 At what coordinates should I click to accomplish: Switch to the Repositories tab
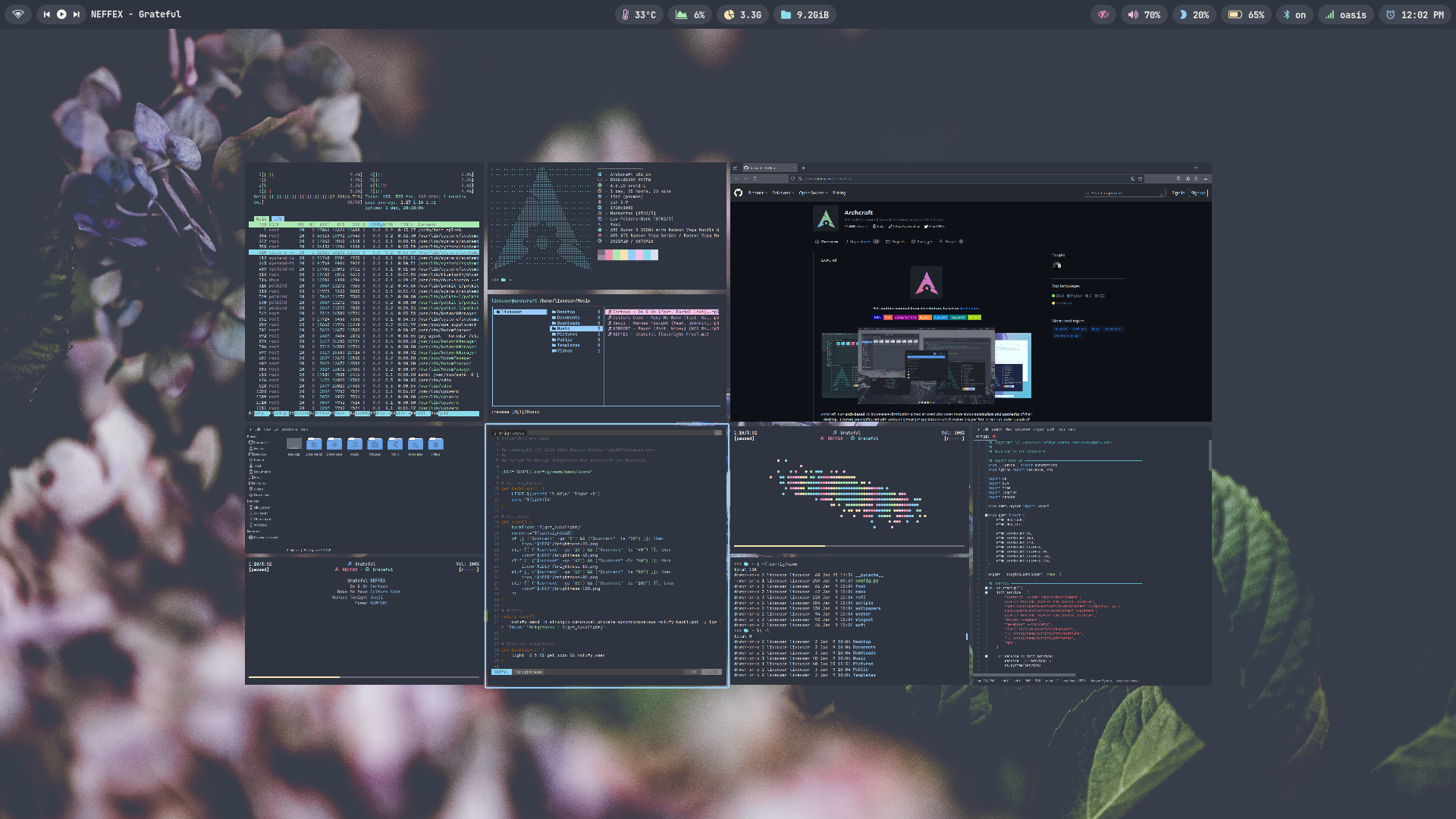[861, 241]
